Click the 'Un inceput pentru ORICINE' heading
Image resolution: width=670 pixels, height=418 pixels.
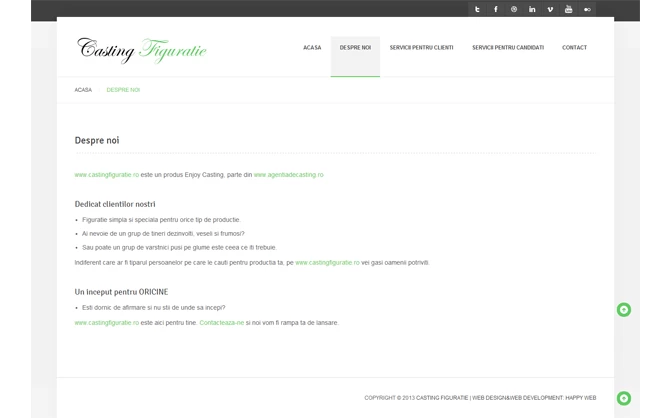pyautogui.click(x=121, y=292)
